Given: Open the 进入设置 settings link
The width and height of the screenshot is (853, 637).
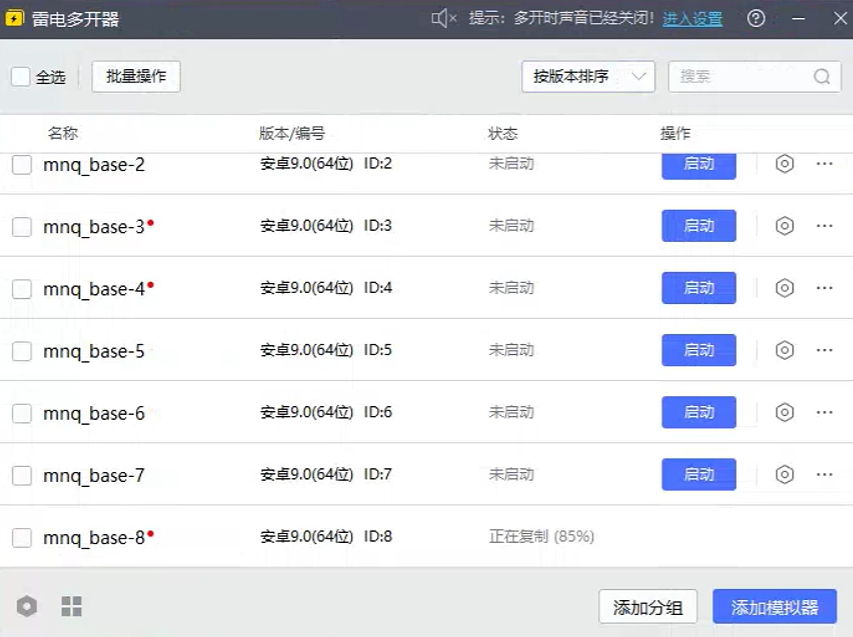Looking at the screenshot, I should 693,18.
